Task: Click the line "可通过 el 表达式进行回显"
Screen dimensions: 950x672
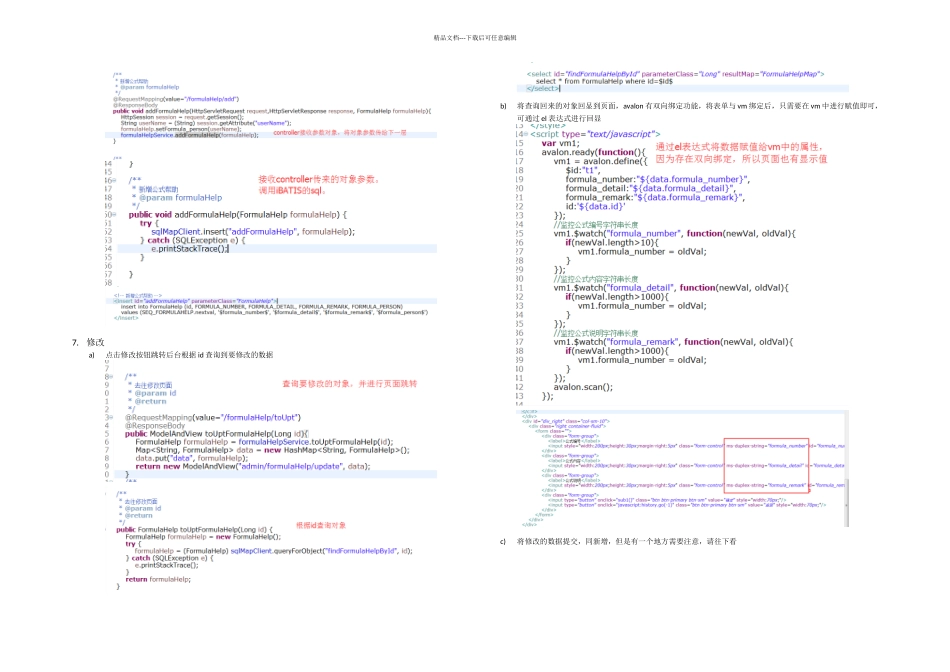Action: click(x=559, y=118)
